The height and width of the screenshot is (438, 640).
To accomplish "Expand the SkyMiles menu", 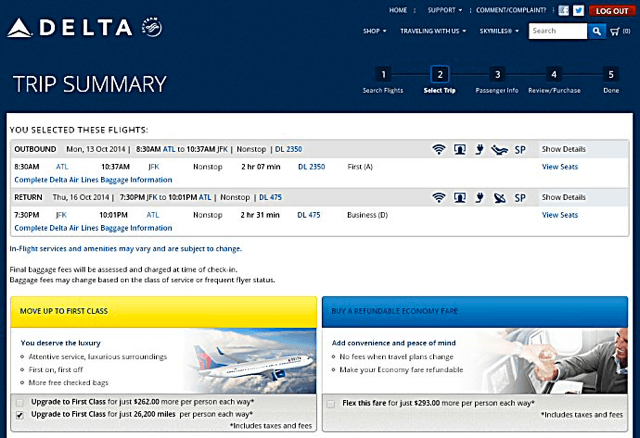I will click(x=499, y=31).
